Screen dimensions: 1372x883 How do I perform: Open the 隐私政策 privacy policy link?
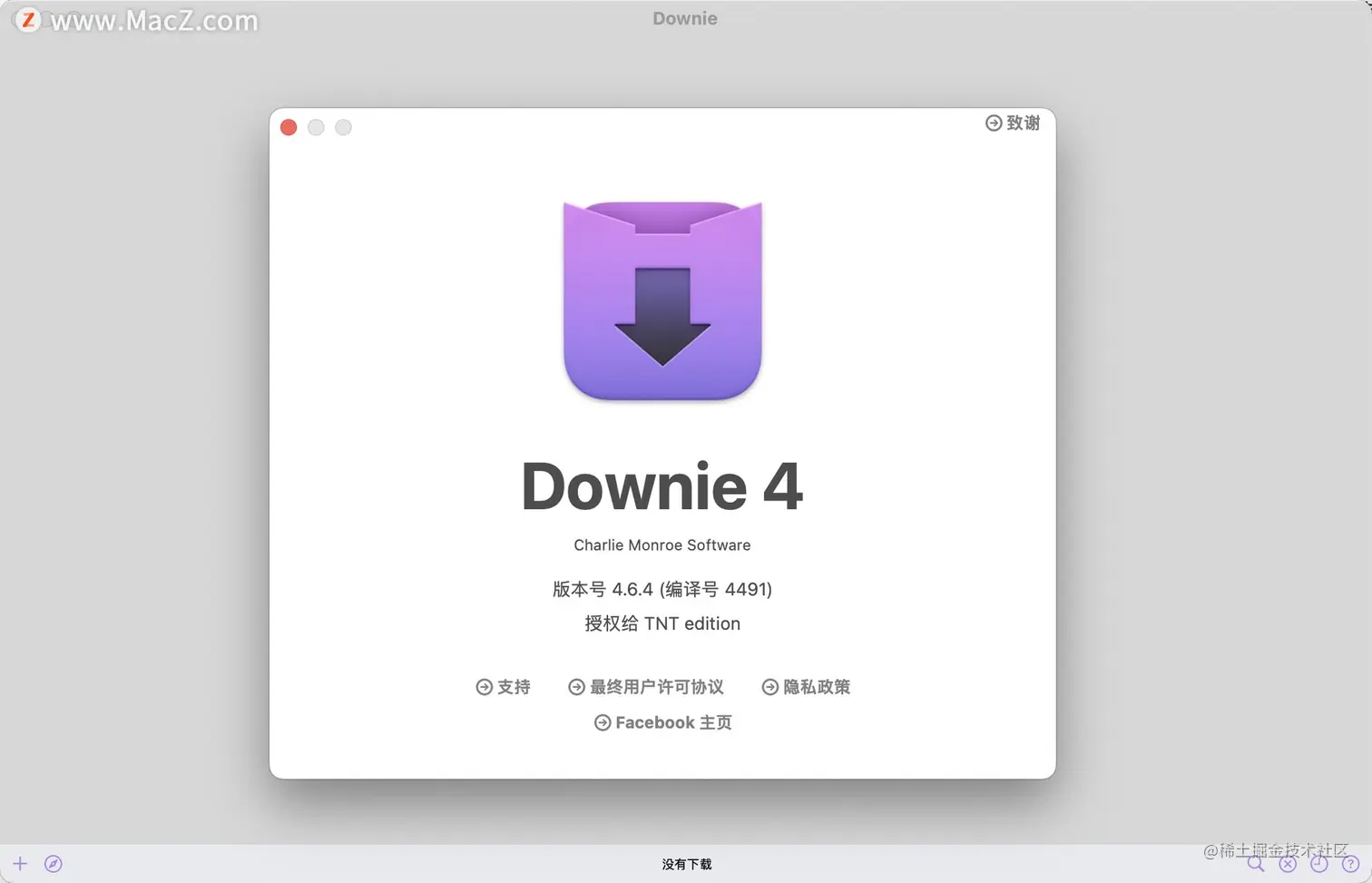806,687
